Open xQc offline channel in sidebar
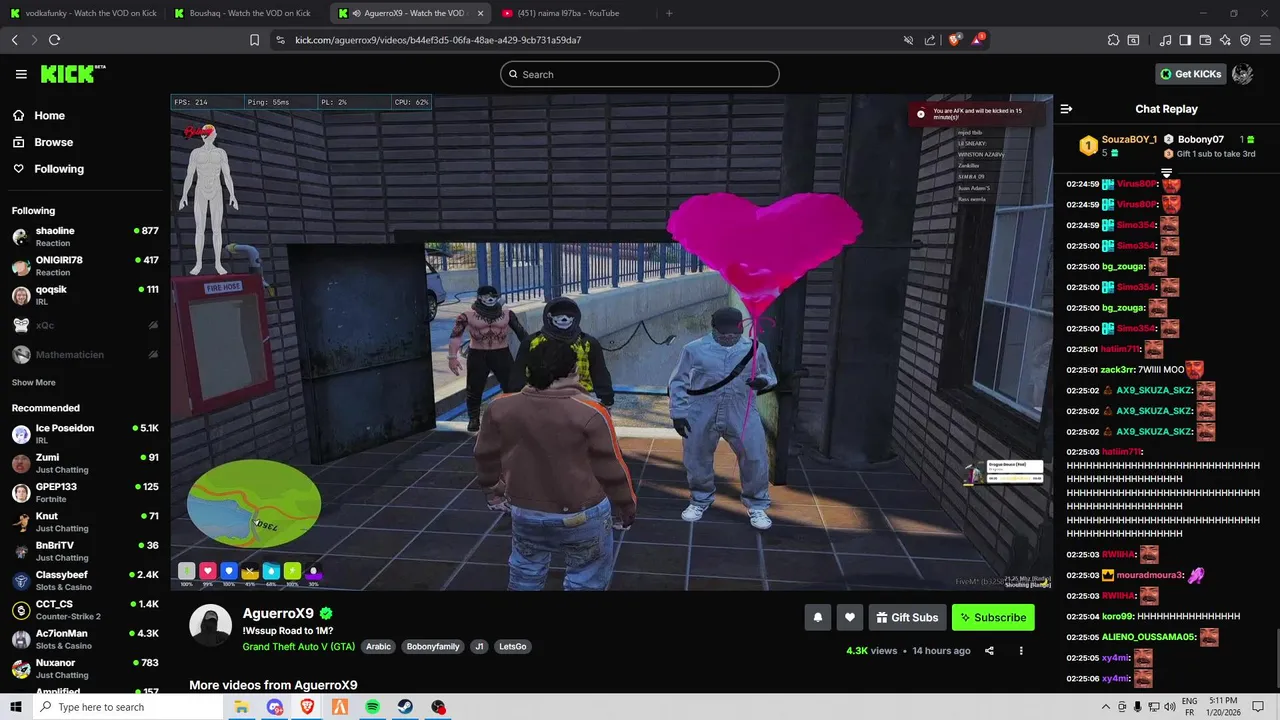The width and height of the screenshot is (1280, 720). pos(85,325)
